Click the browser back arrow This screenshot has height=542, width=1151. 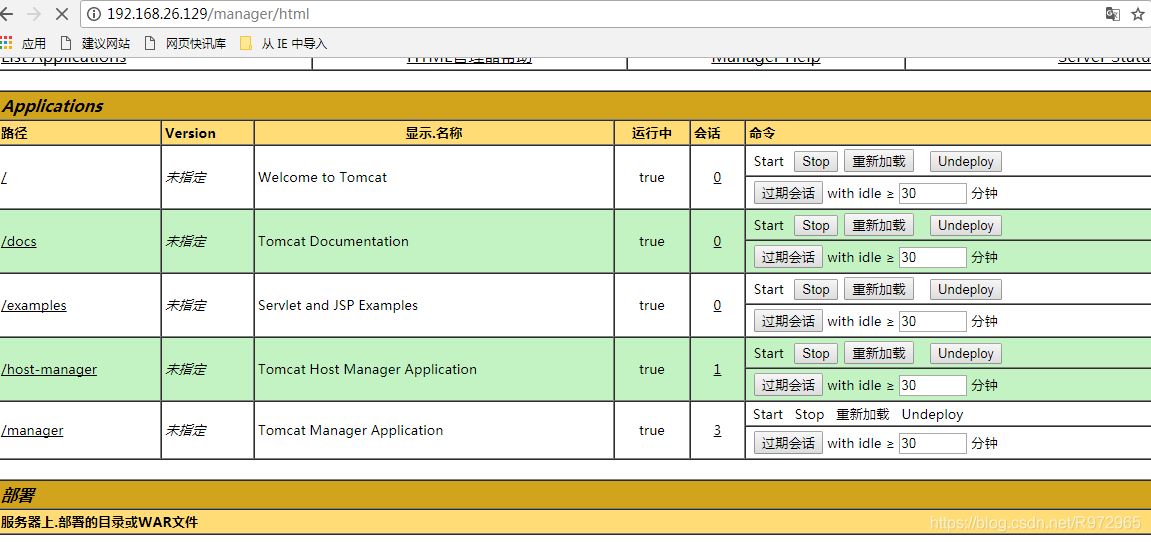[7, 13]
